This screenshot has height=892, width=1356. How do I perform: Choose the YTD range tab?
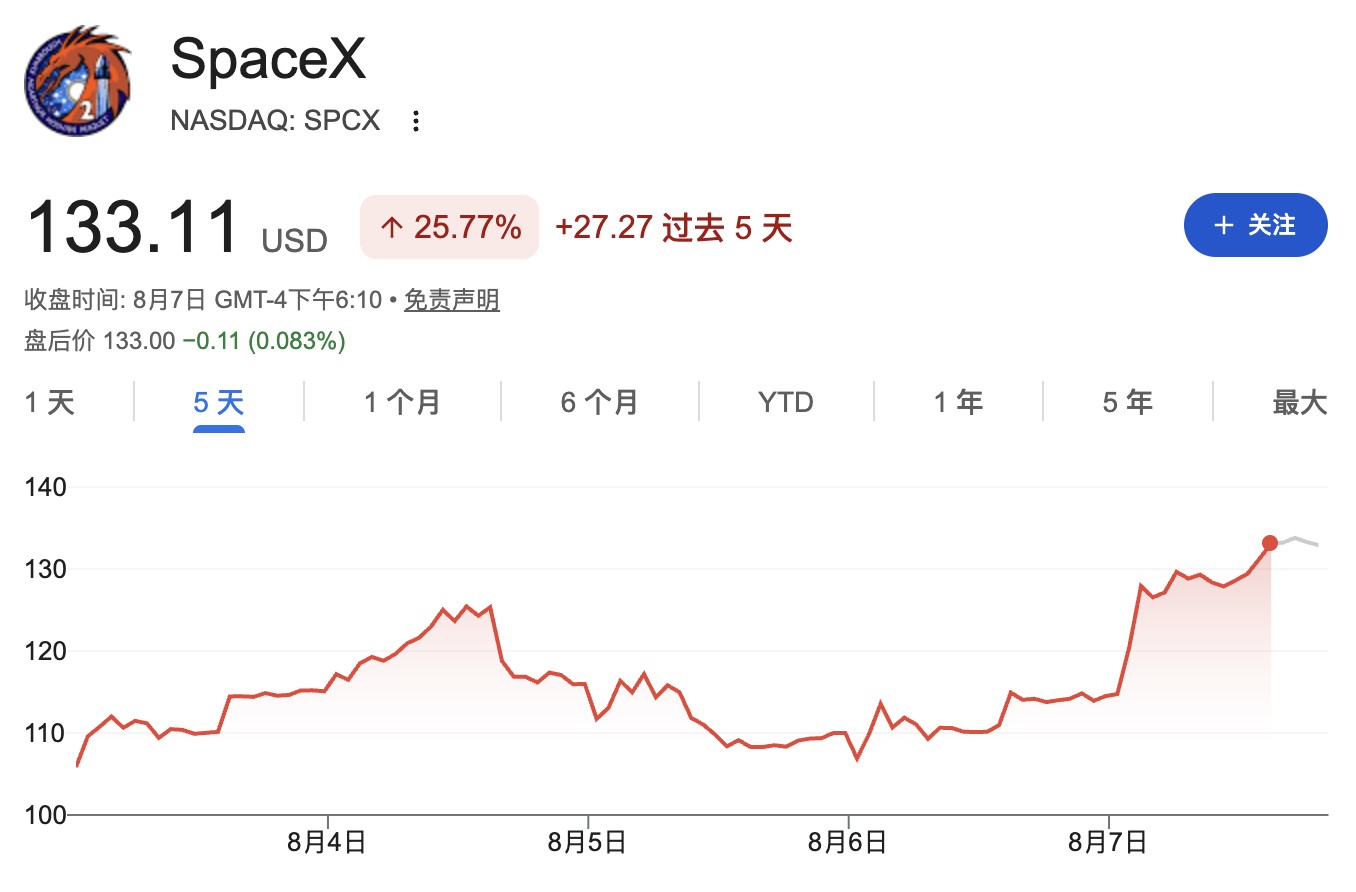point(786,403)
